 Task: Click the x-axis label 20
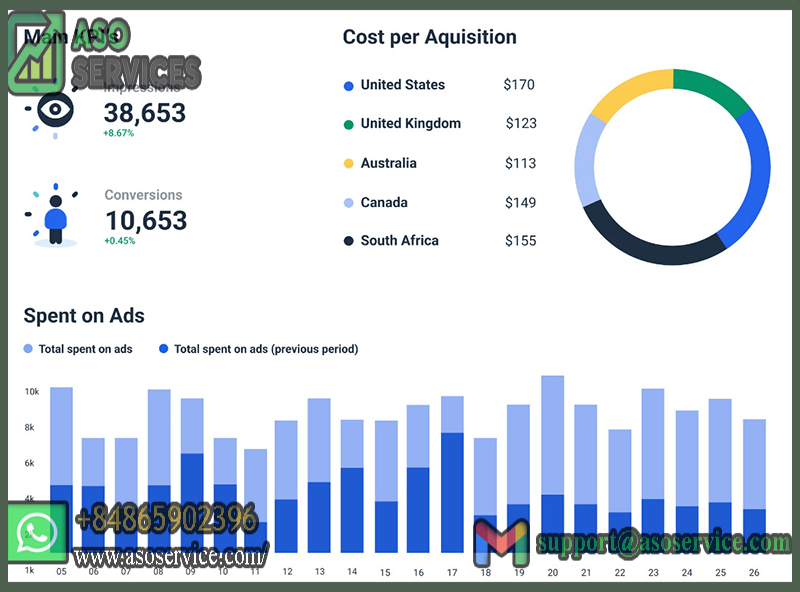(553, 573)
